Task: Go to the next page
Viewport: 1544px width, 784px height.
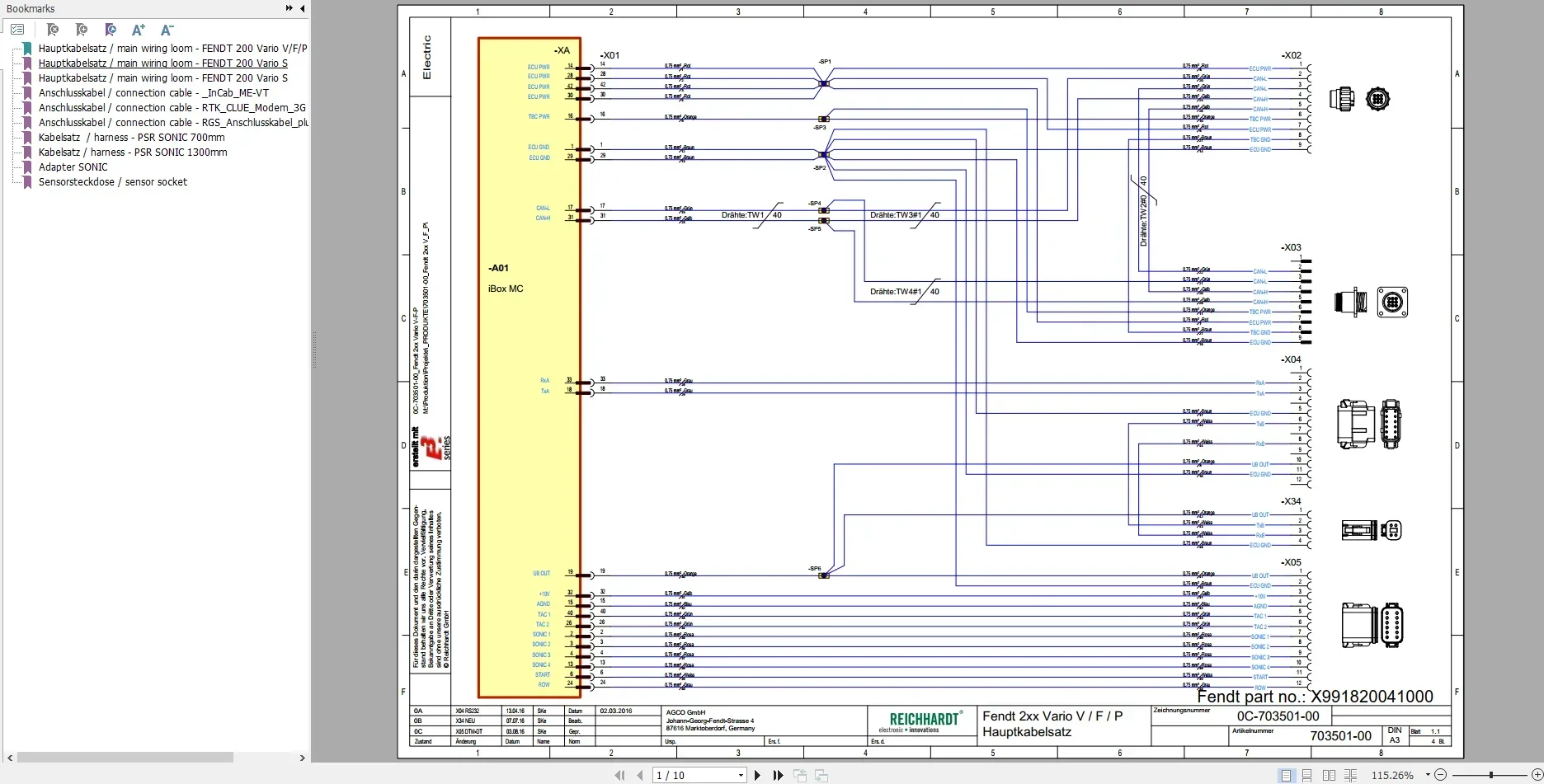Action: coord(757,775)
